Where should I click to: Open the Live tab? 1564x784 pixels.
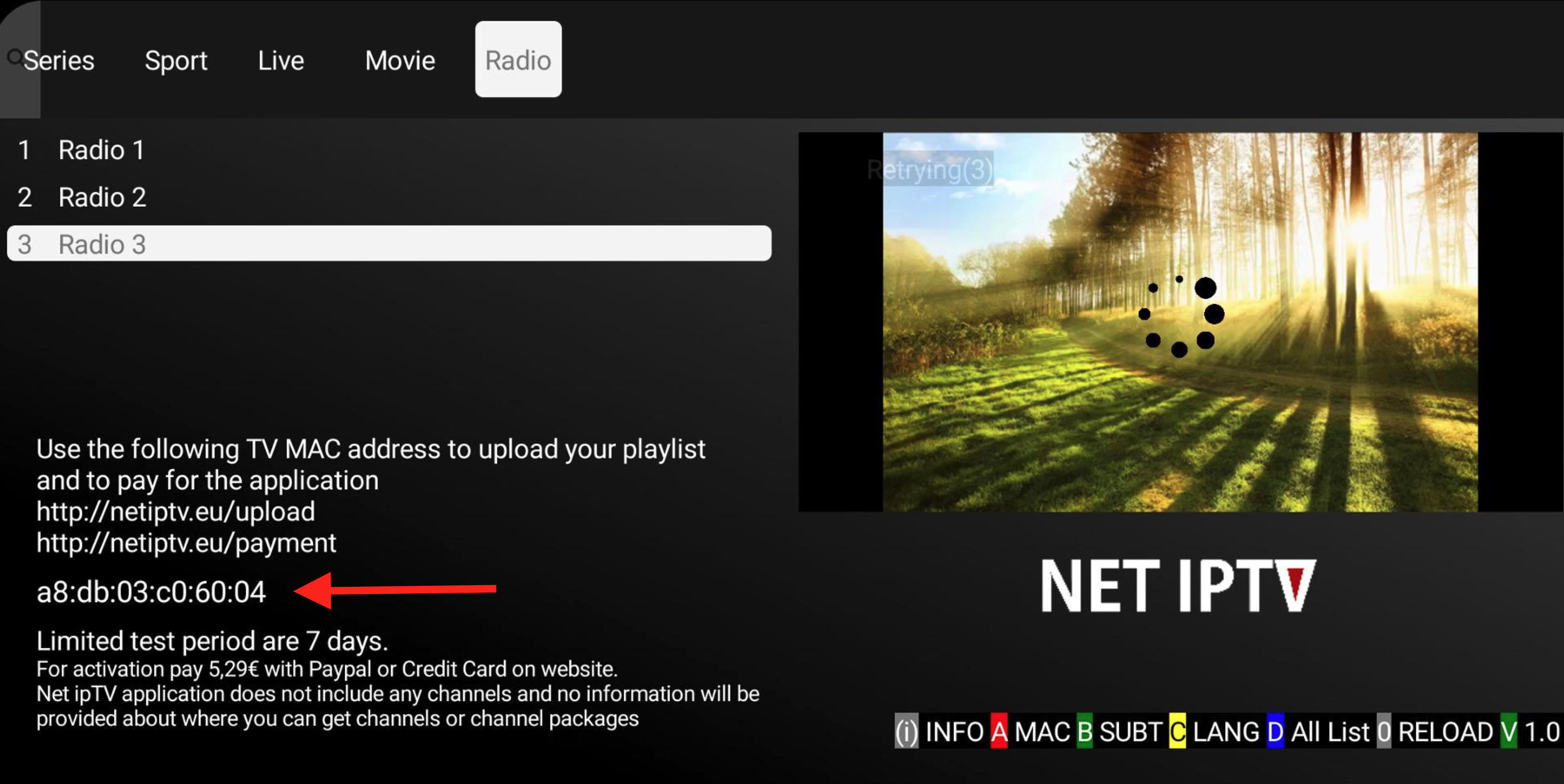281,61
